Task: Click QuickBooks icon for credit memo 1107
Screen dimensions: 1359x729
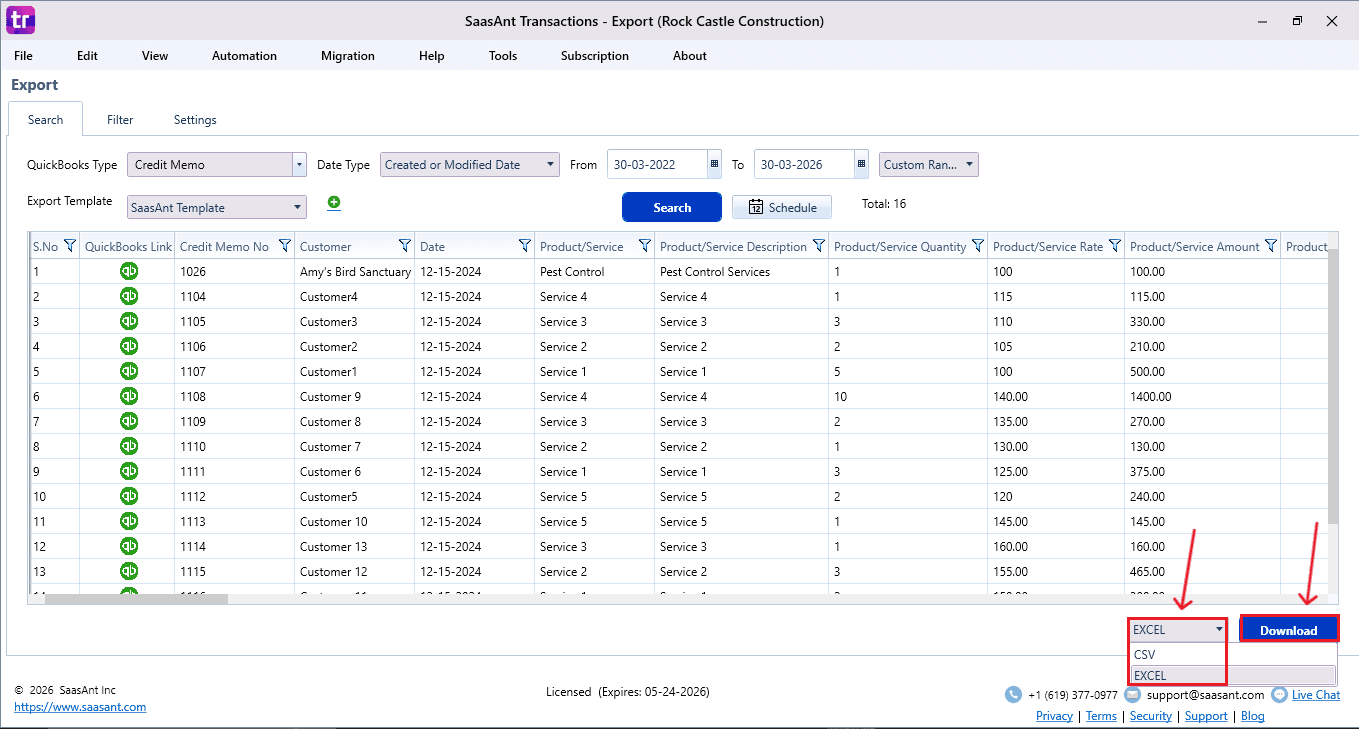Action: click(129, 371)
